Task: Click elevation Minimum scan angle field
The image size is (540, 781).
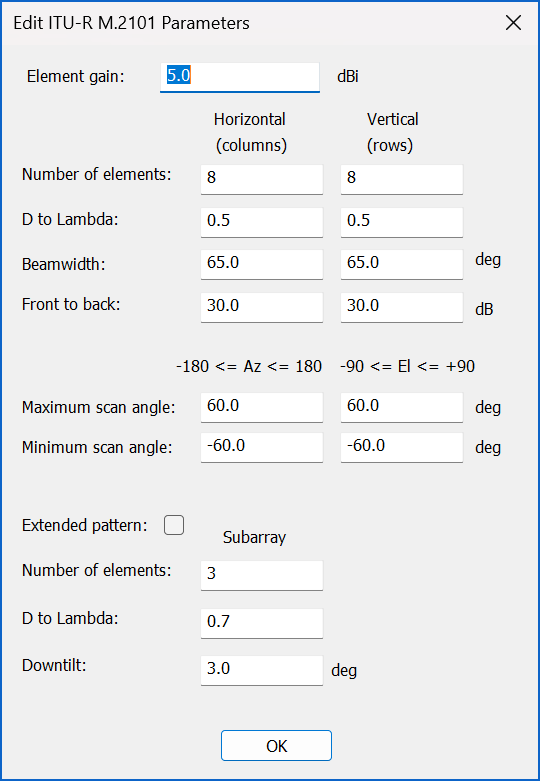Action: tap(402, 447)
